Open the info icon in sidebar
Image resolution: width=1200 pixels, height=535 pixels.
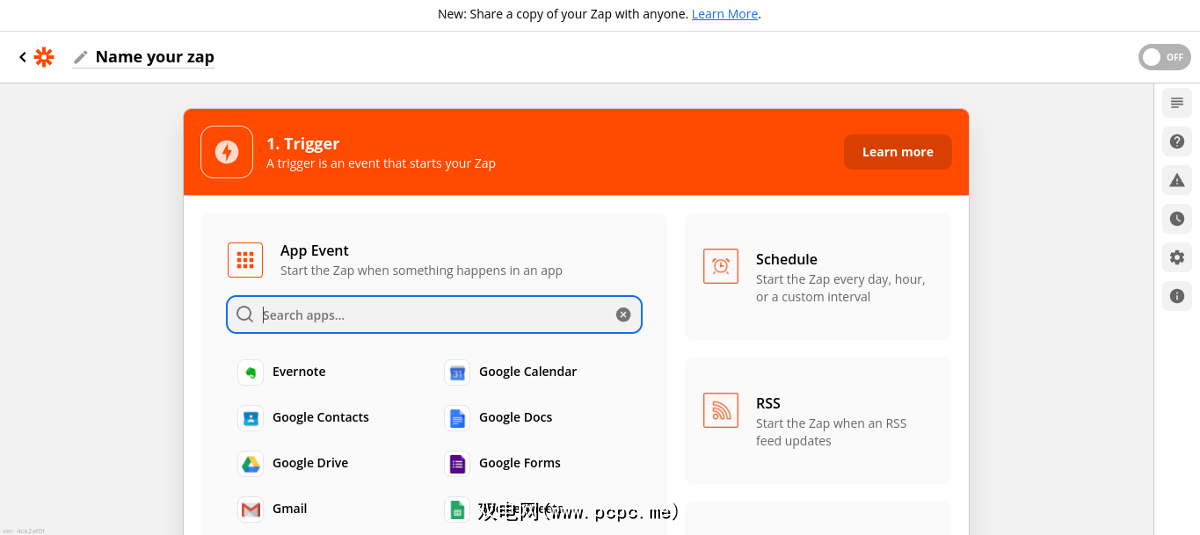[1177, 296]
